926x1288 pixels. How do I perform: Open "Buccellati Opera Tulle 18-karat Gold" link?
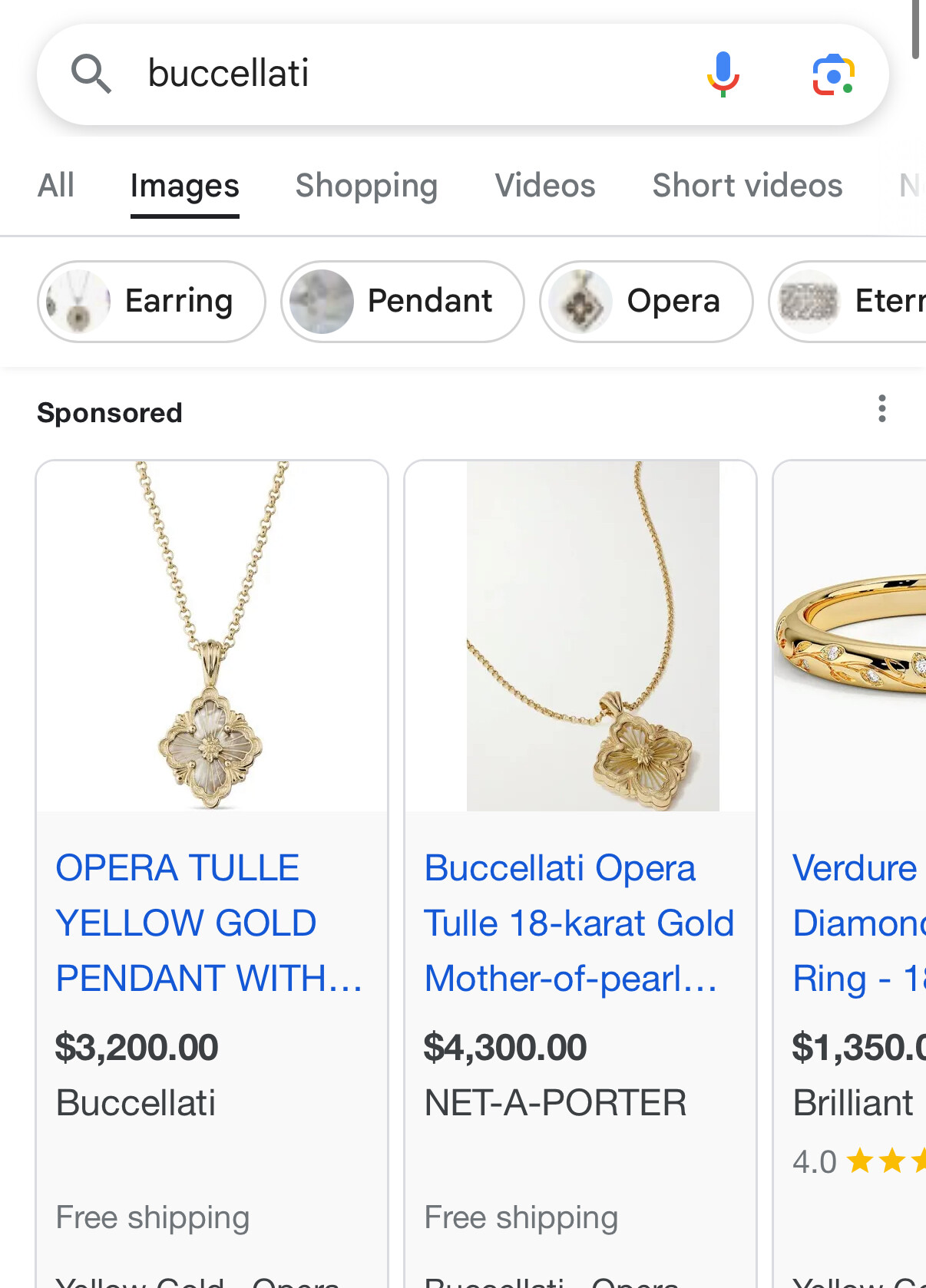(x=579, y=923)
